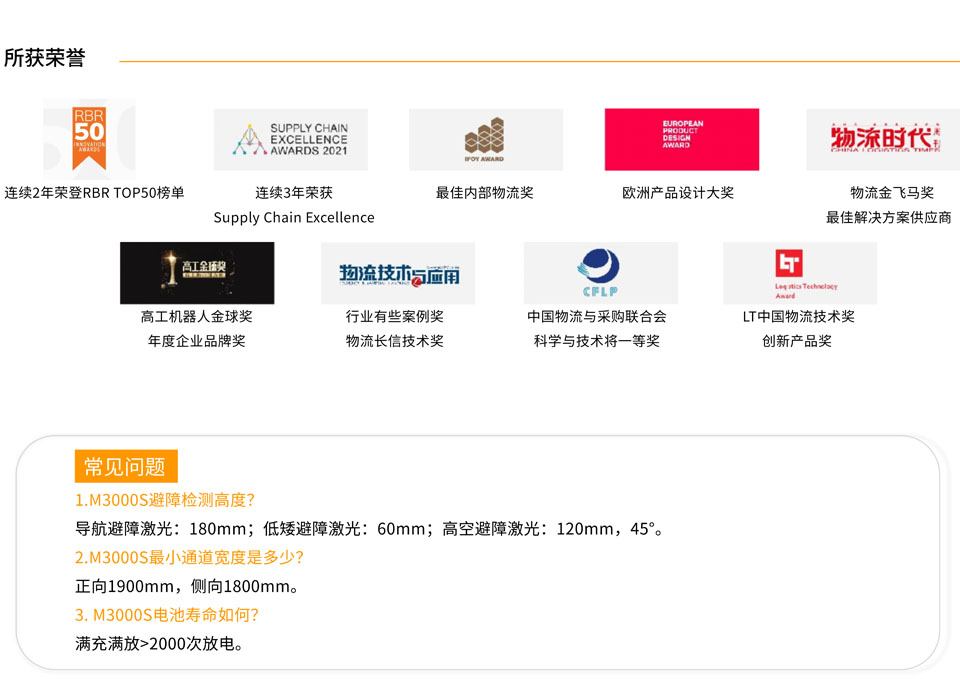Click the 常见问题 orange label

125,467
